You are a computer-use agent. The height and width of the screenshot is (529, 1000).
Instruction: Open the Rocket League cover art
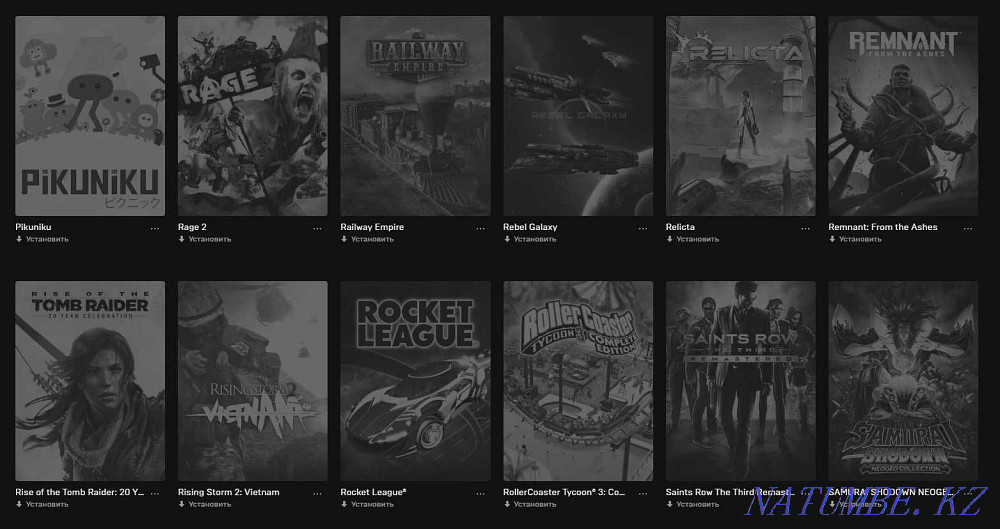pos(415,381)
